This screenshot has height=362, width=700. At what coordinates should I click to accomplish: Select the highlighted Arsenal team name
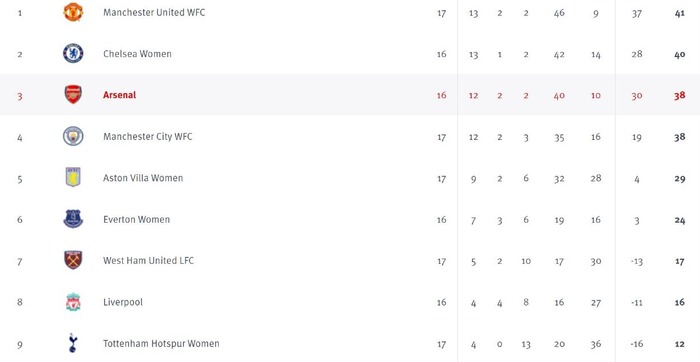(x=119, y=95)
